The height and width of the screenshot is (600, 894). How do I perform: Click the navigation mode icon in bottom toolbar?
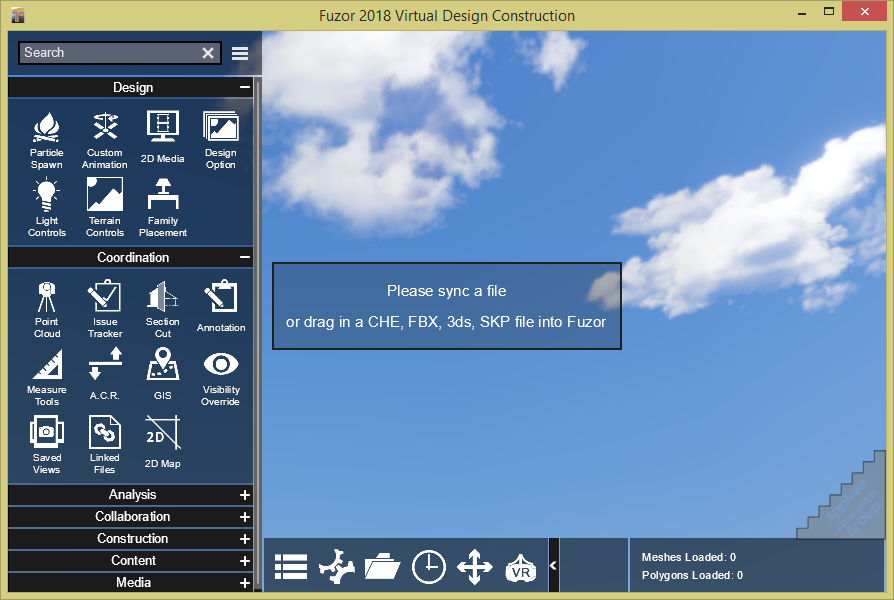click(336, 567)
